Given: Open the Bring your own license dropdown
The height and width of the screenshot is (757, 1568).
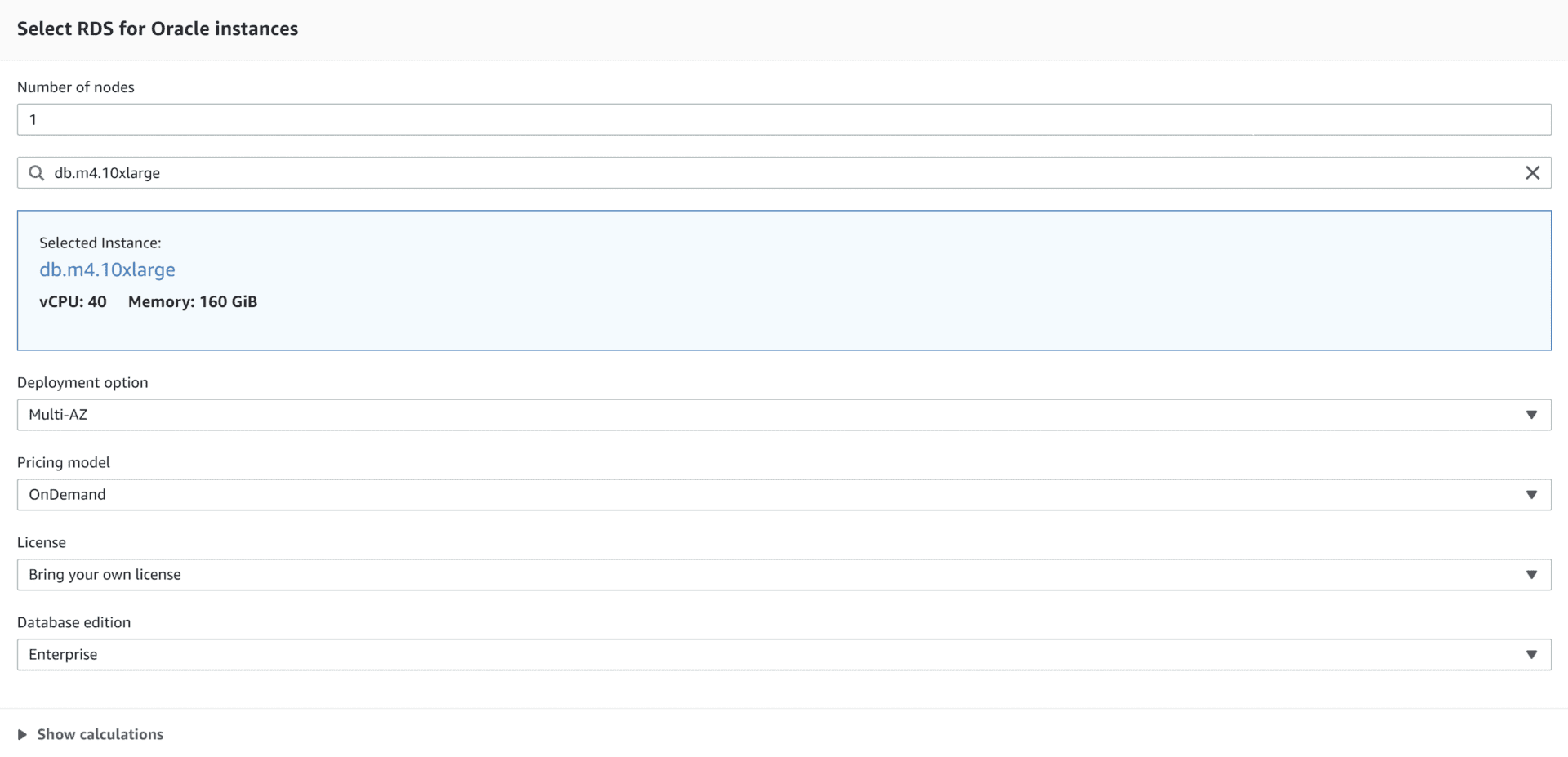Looking at the screenshot, I should tap(784, 574).
